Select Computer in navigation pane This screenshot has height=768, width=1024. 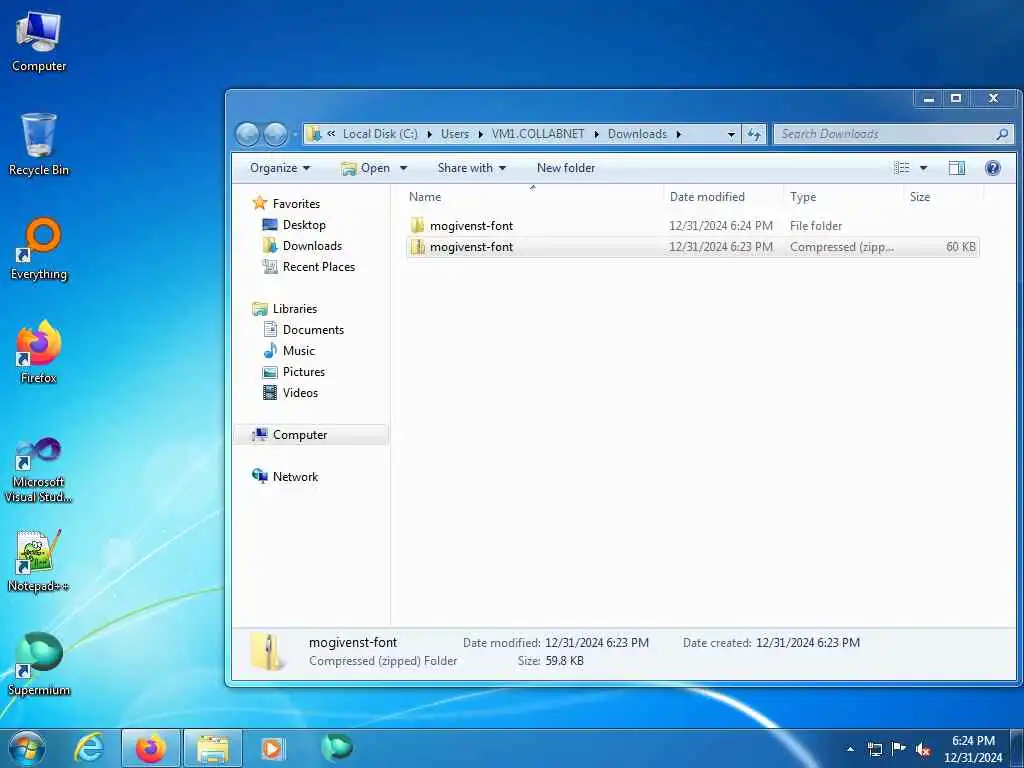click(x=311, y=435)
